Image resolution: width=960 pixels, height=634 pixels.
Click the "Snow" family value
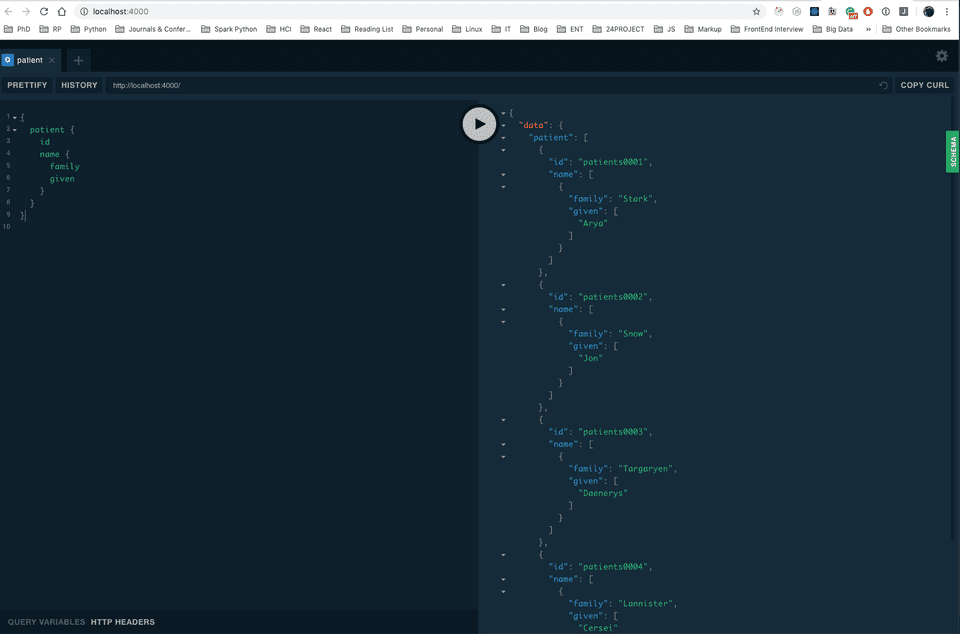[632, 334]
